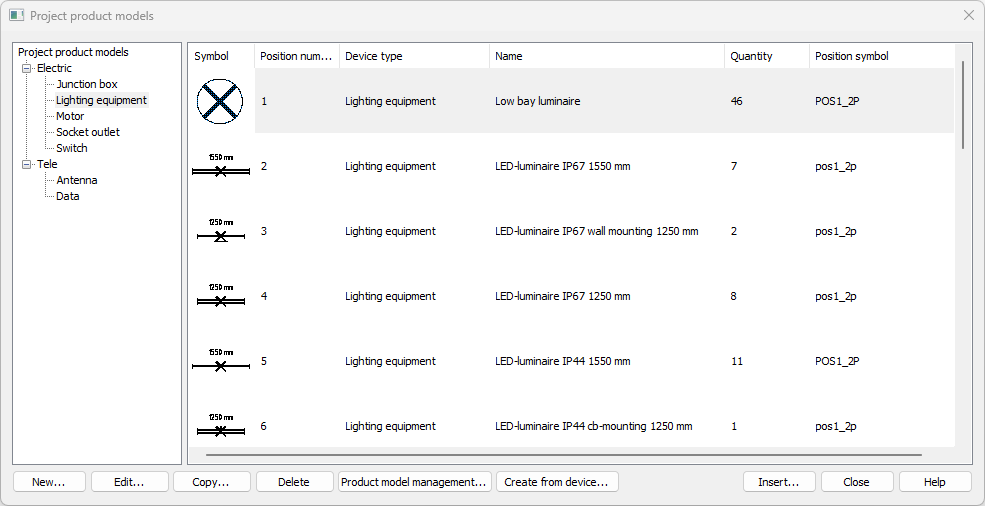Click the wall mounting 1250 mm symbol icon
The height and width of the screenshot is (506, 985).
tap(220, 232)
